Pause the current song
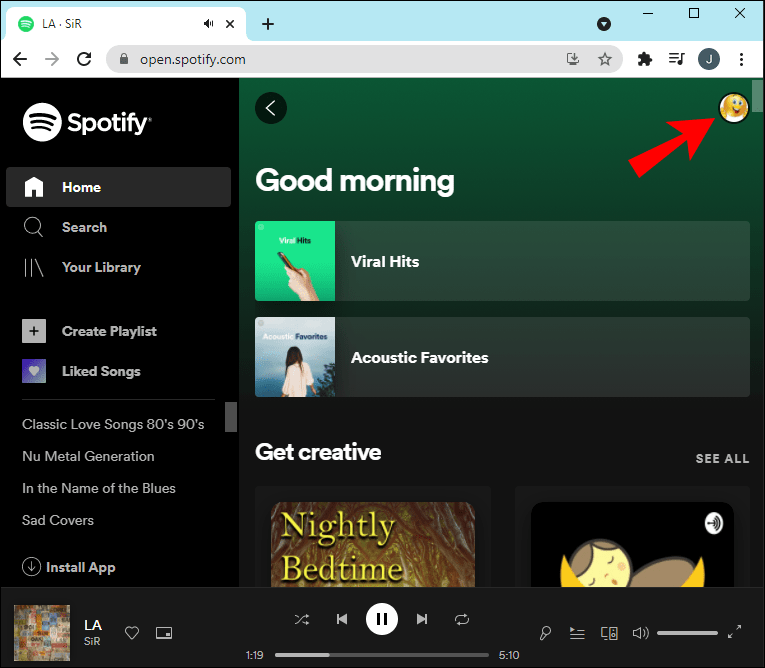 click(382, 619)
